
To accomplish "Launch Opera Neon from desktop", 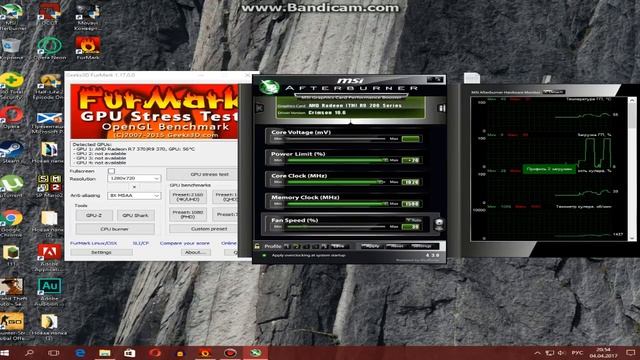I will (x=49, y=48).
